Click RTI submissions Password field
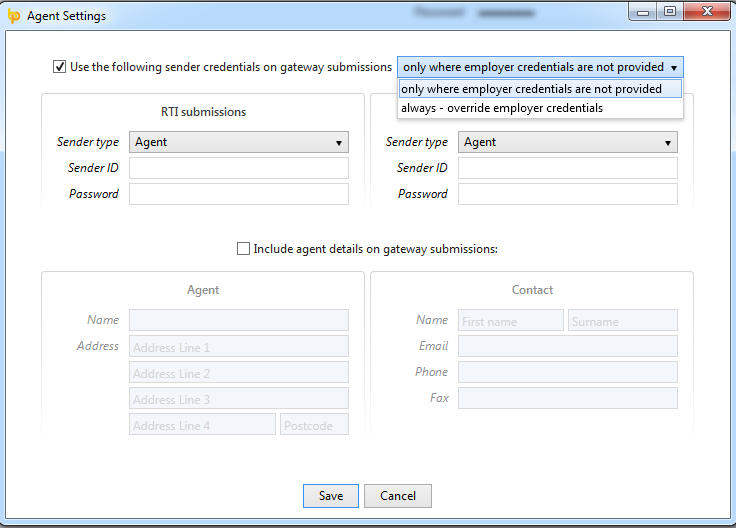This screenshot has width=736, height=528. [239, 194]
